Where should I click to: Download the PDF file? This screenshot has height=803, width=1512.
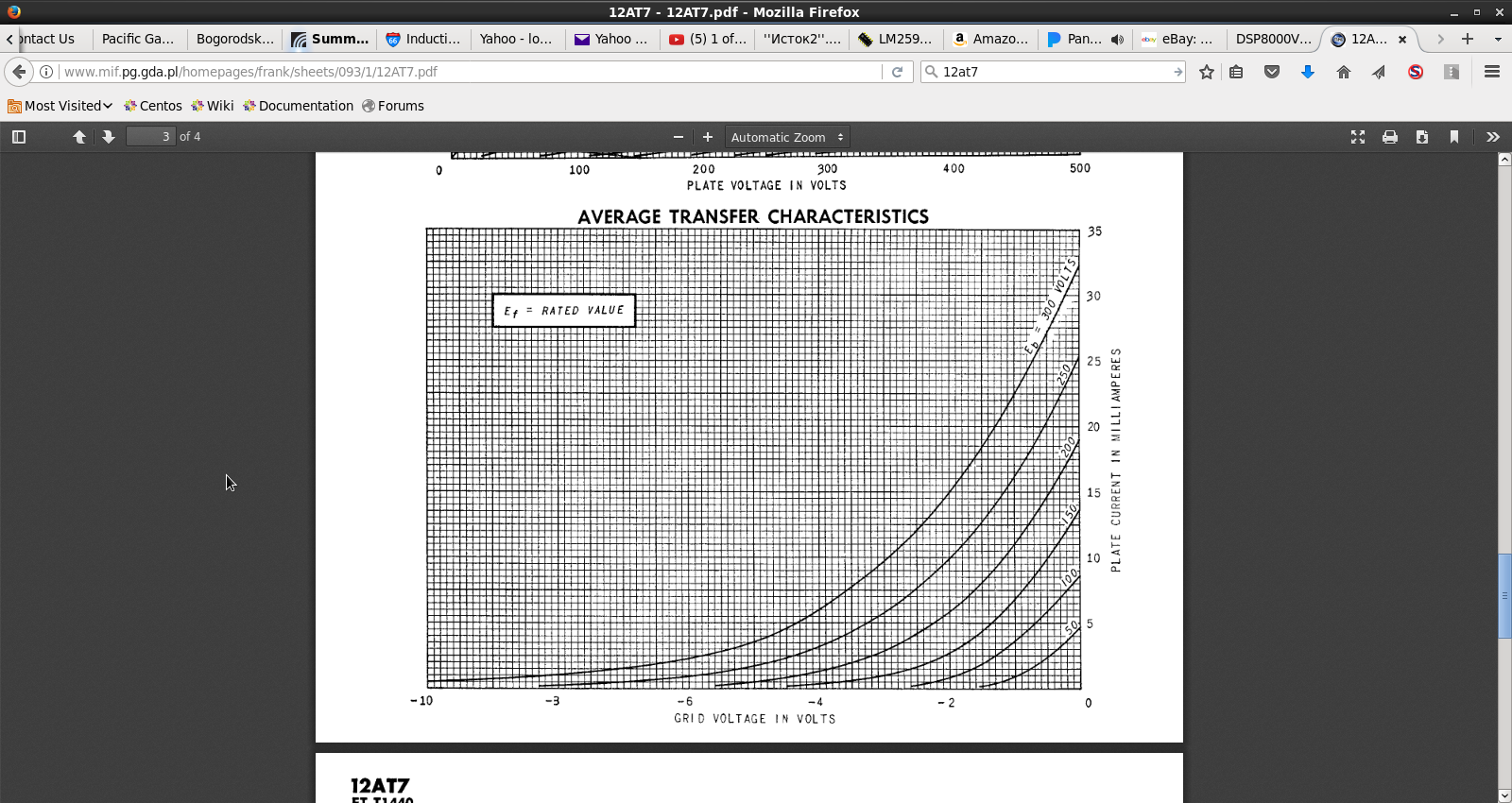tap(1422, 137)
